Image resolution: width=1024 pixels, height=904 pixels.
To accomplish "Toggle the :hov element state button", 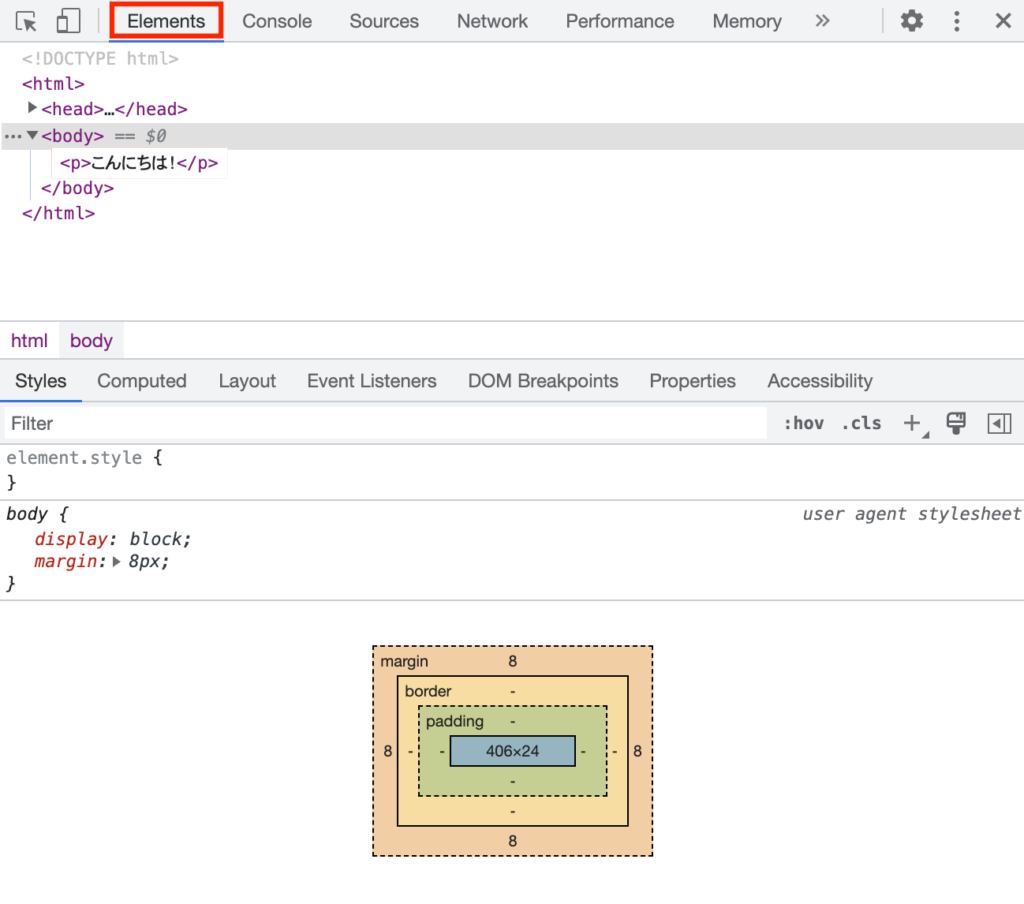I will pyautogui.click(x=803, y=423).
